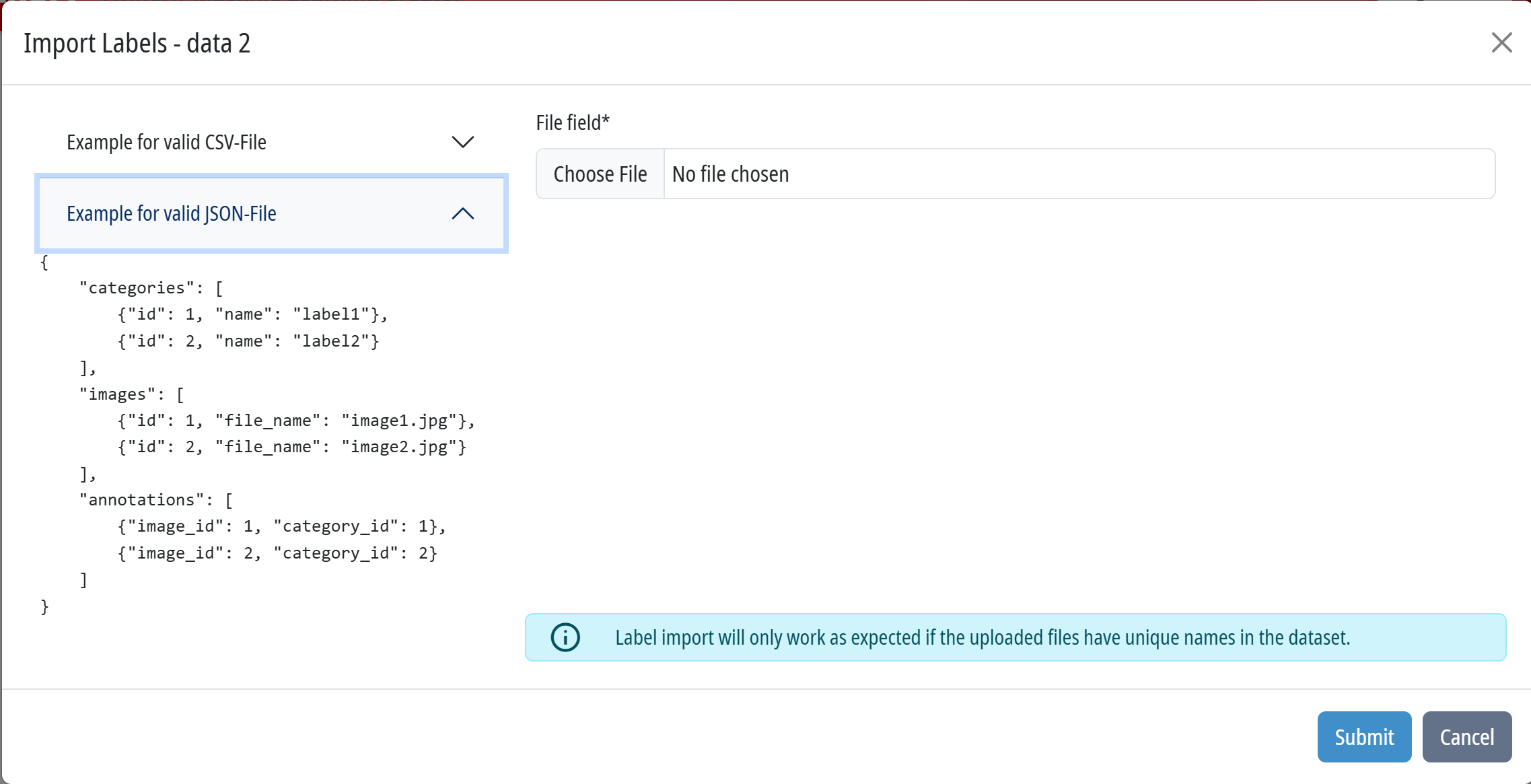The width and height of the screenshot is (1531, 784).
Task: Click the info icon in the notice banner
Action: coord(565,637)
